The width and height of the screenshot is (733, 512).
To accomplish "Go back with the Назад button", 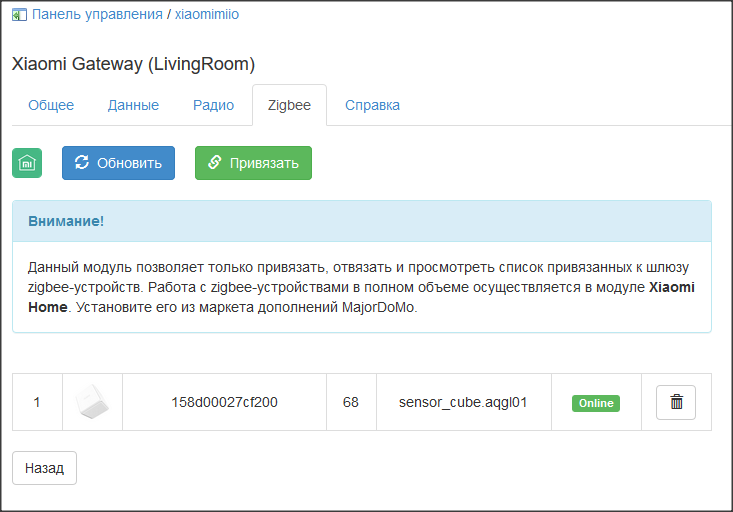I will [x=44, y=467].
